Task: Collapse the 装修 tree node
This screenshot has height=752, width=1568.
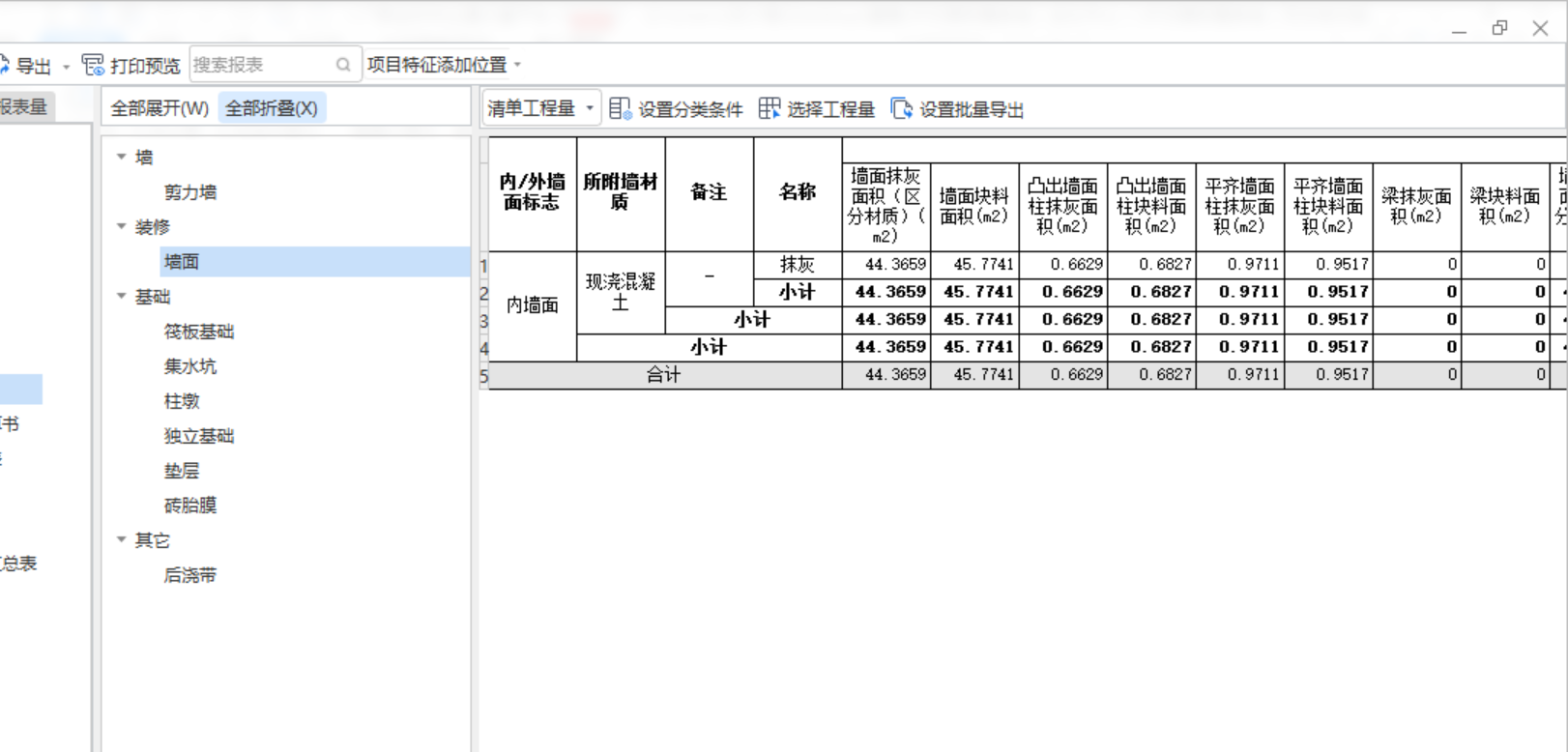Action: (122, 226)
